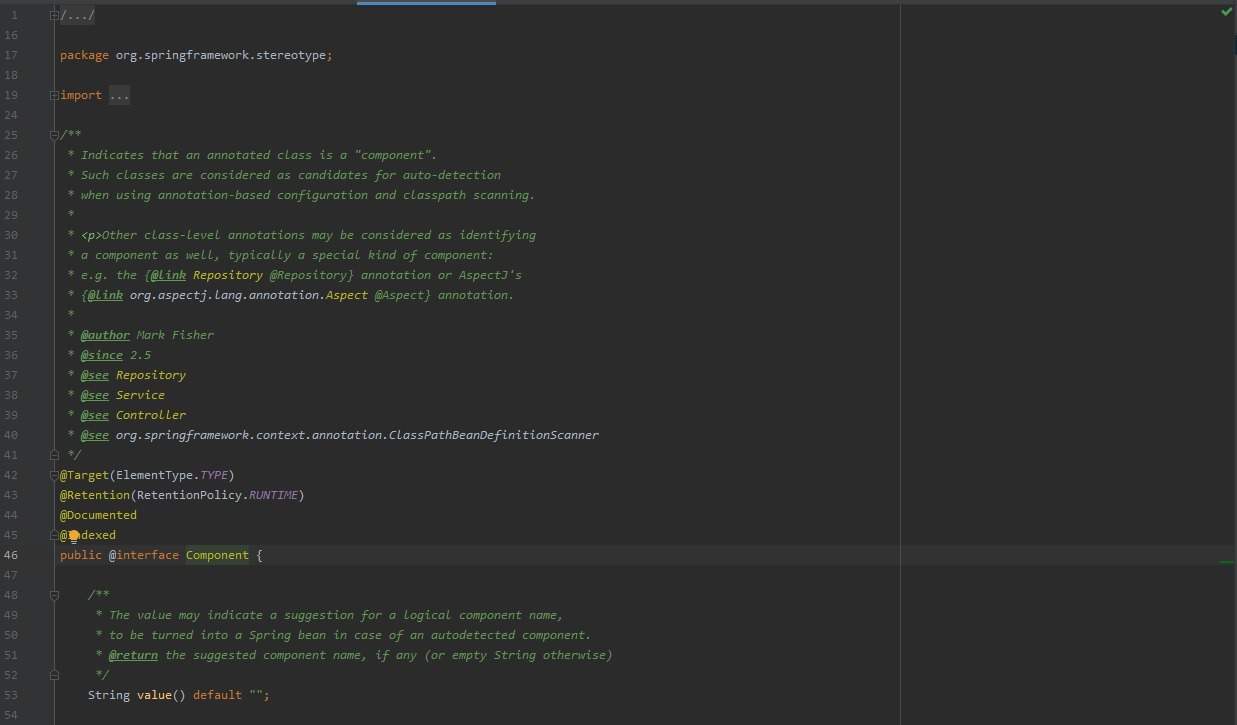Image resolution: width=1237 pixels, height=725 pixels.
Task: Click 'auto-detection' text on line 27
Action: 452,175
